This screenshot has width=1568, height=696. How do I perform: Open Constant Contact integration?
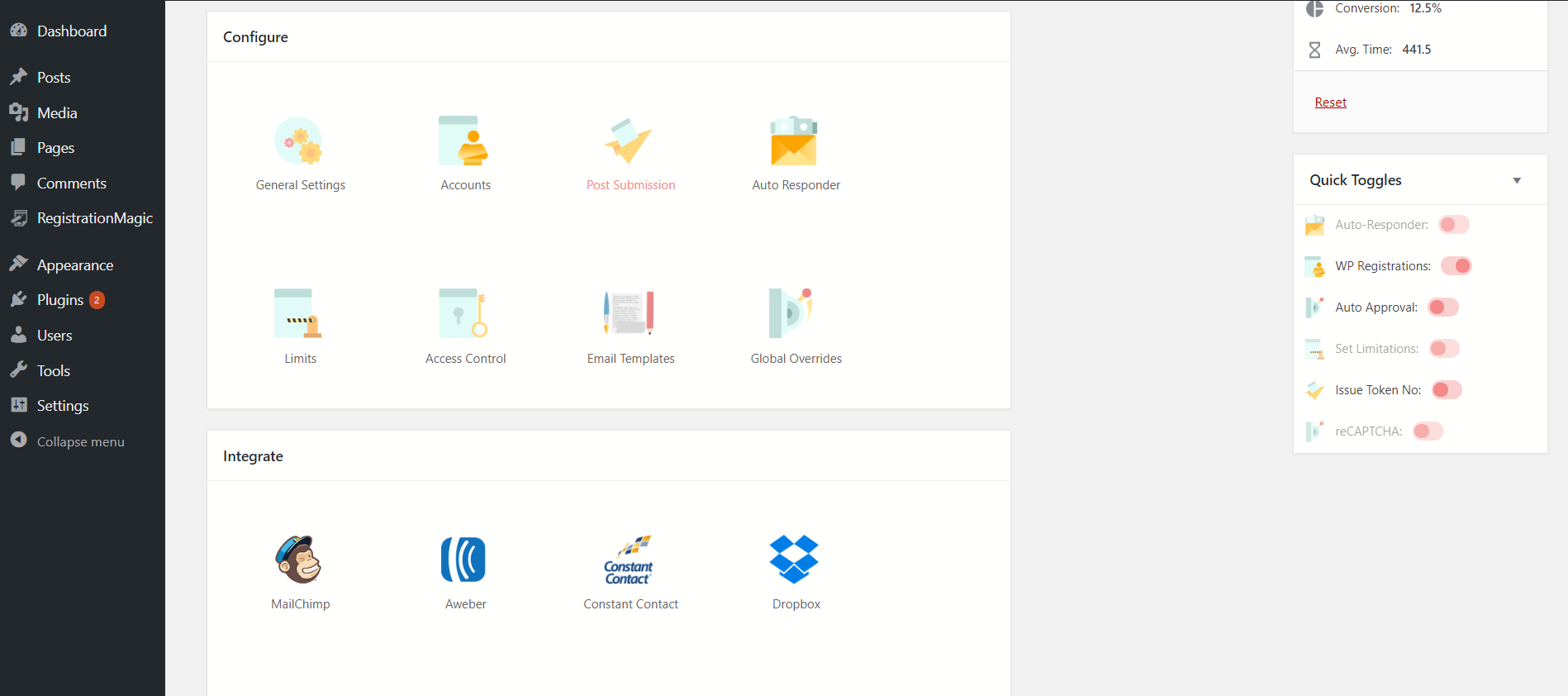(x=630, y=560)
